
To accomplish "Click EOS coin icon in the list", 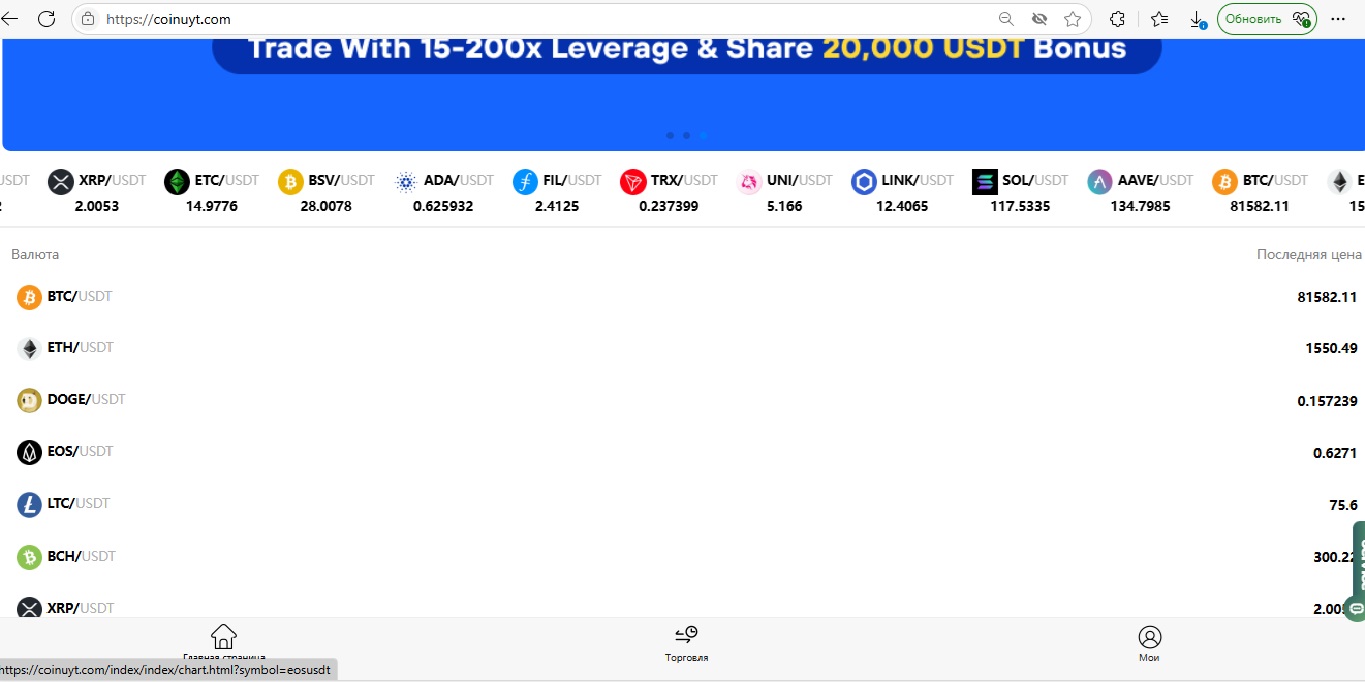I will (x=29, y=453).
